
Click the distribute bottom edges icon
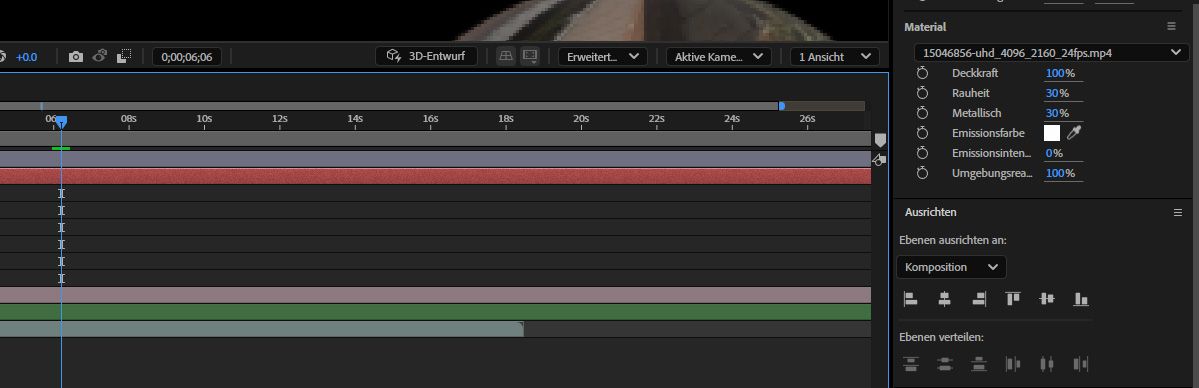979,364
